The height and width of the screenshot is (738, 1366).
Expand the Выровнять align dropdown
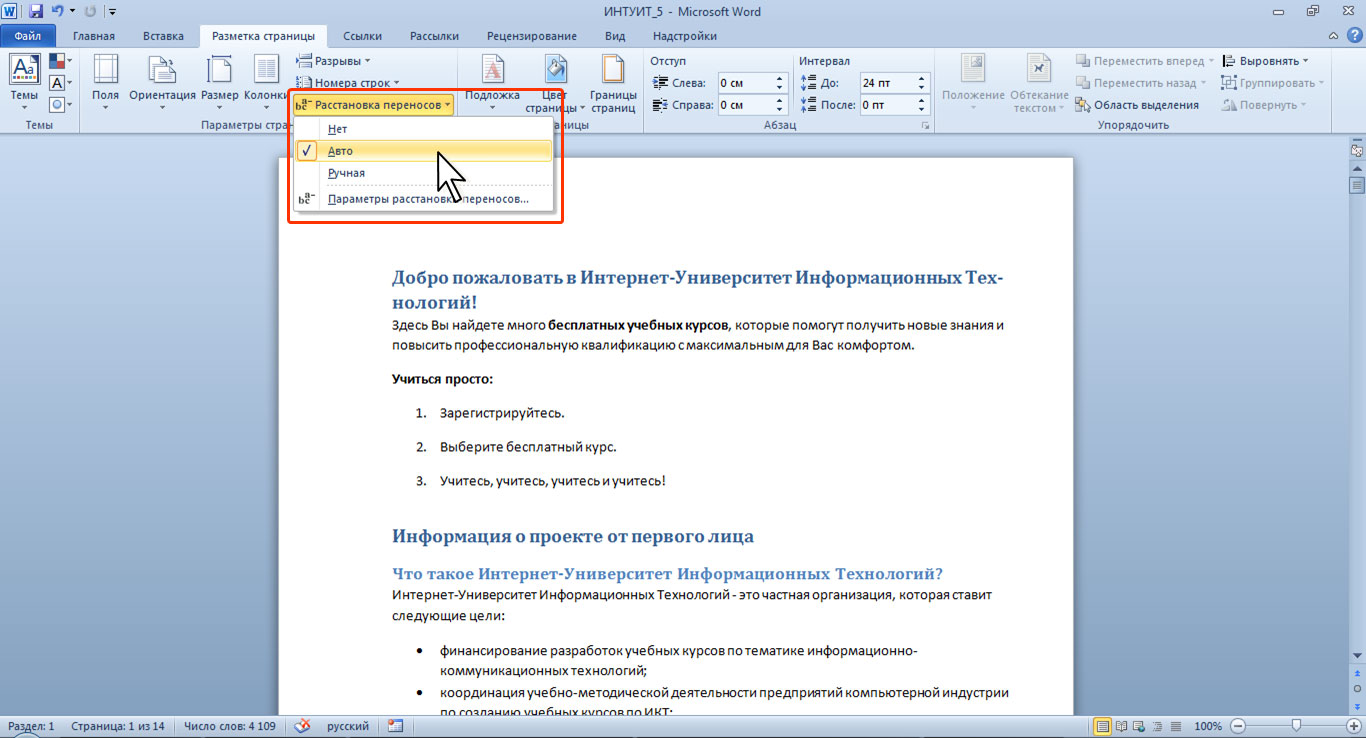point(1266,61)
